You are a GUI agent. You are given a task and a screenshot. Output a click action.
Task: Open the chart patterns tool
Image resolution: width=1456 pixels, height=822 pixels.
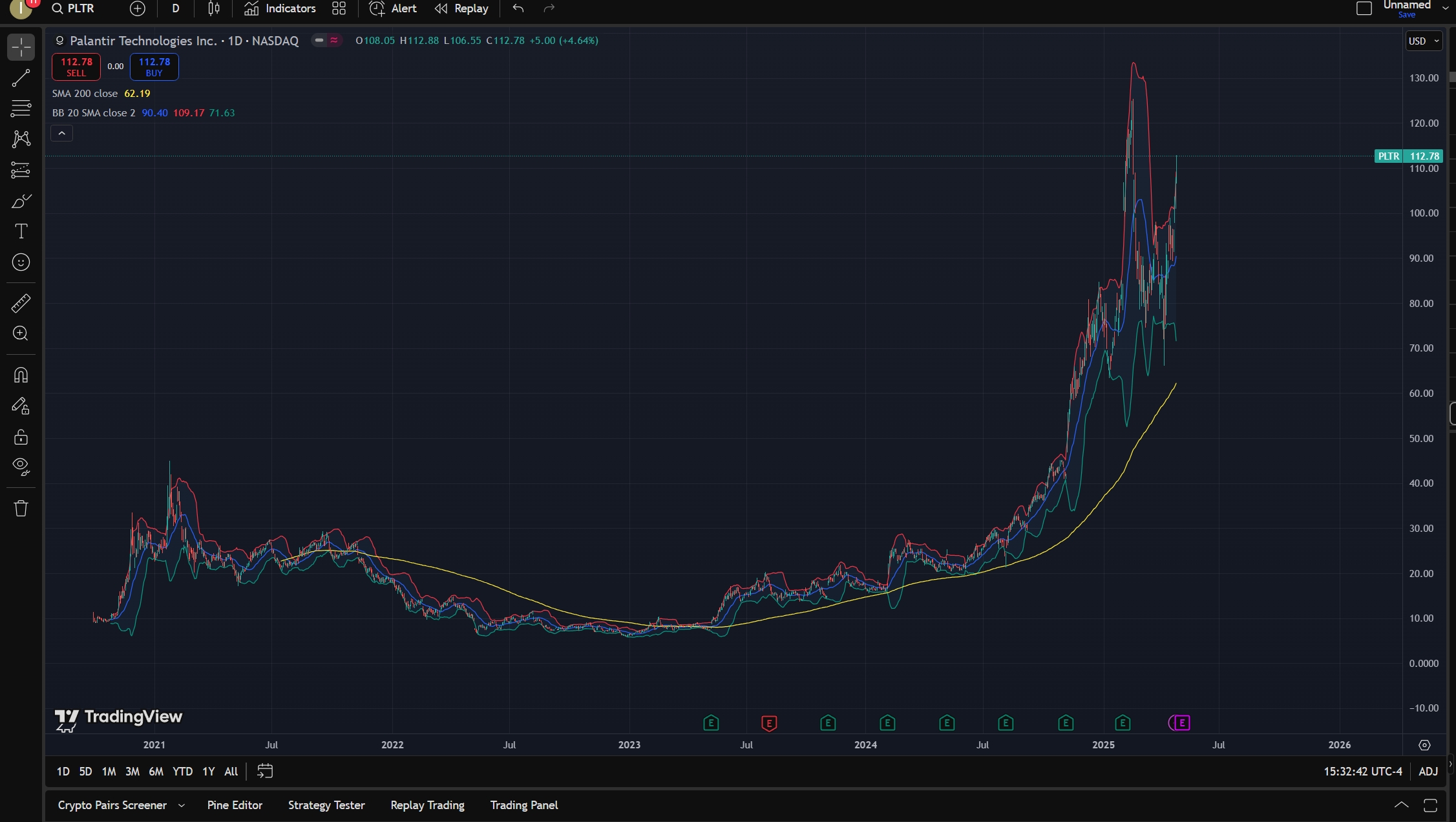pyautogui.click(x=21, y=139)
